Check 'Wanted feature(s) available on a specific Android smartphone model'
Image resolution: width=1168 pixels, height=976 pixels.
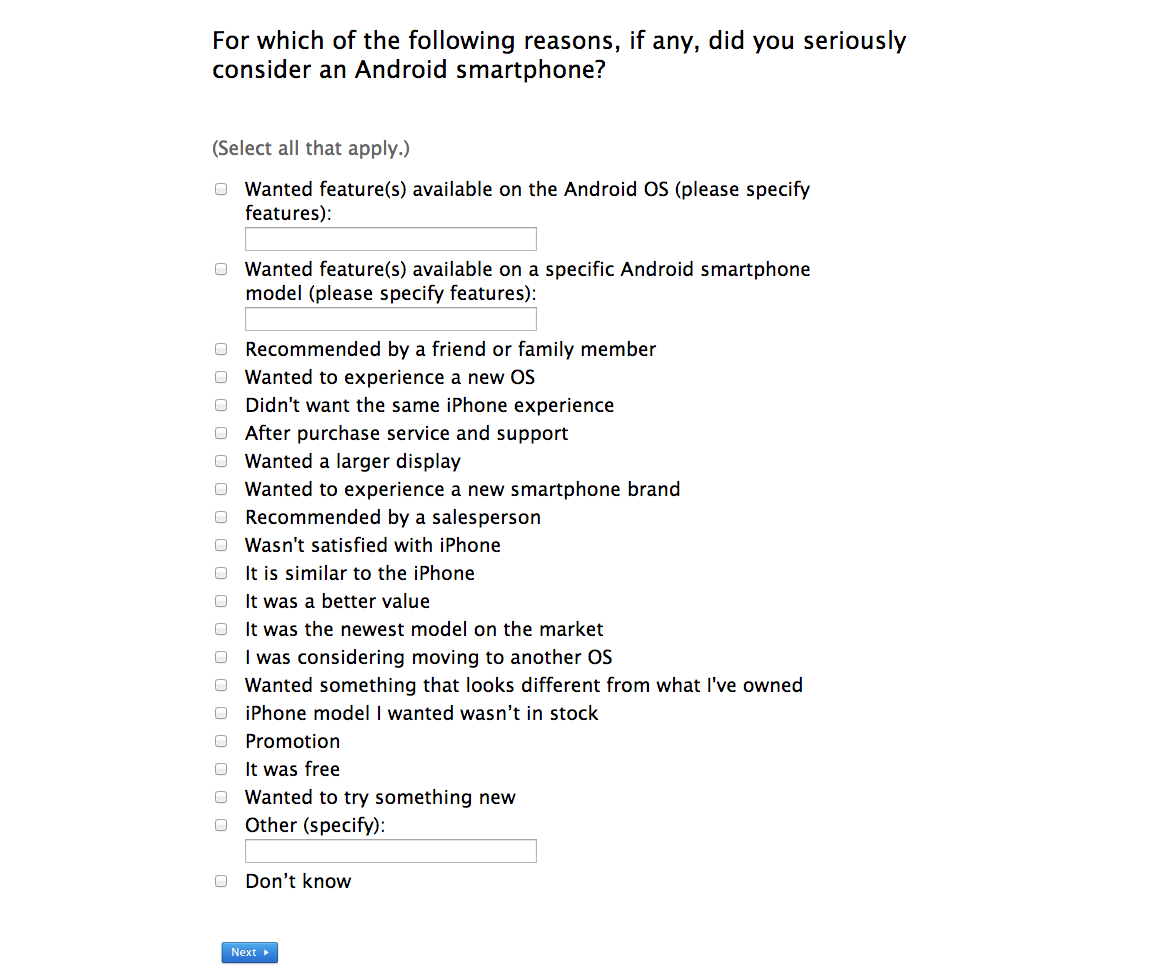pyautogui.click(x=220, y=268)
